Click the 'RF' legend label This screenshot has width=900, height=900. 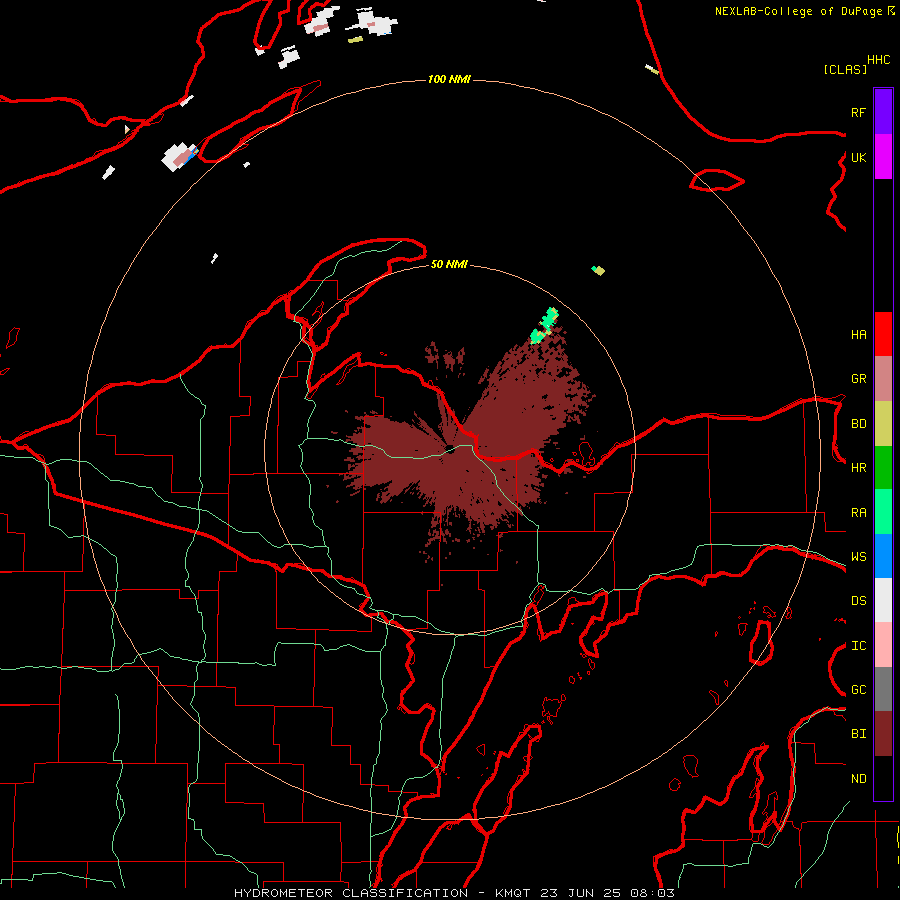pyautogui.click(x=858, y=112)
